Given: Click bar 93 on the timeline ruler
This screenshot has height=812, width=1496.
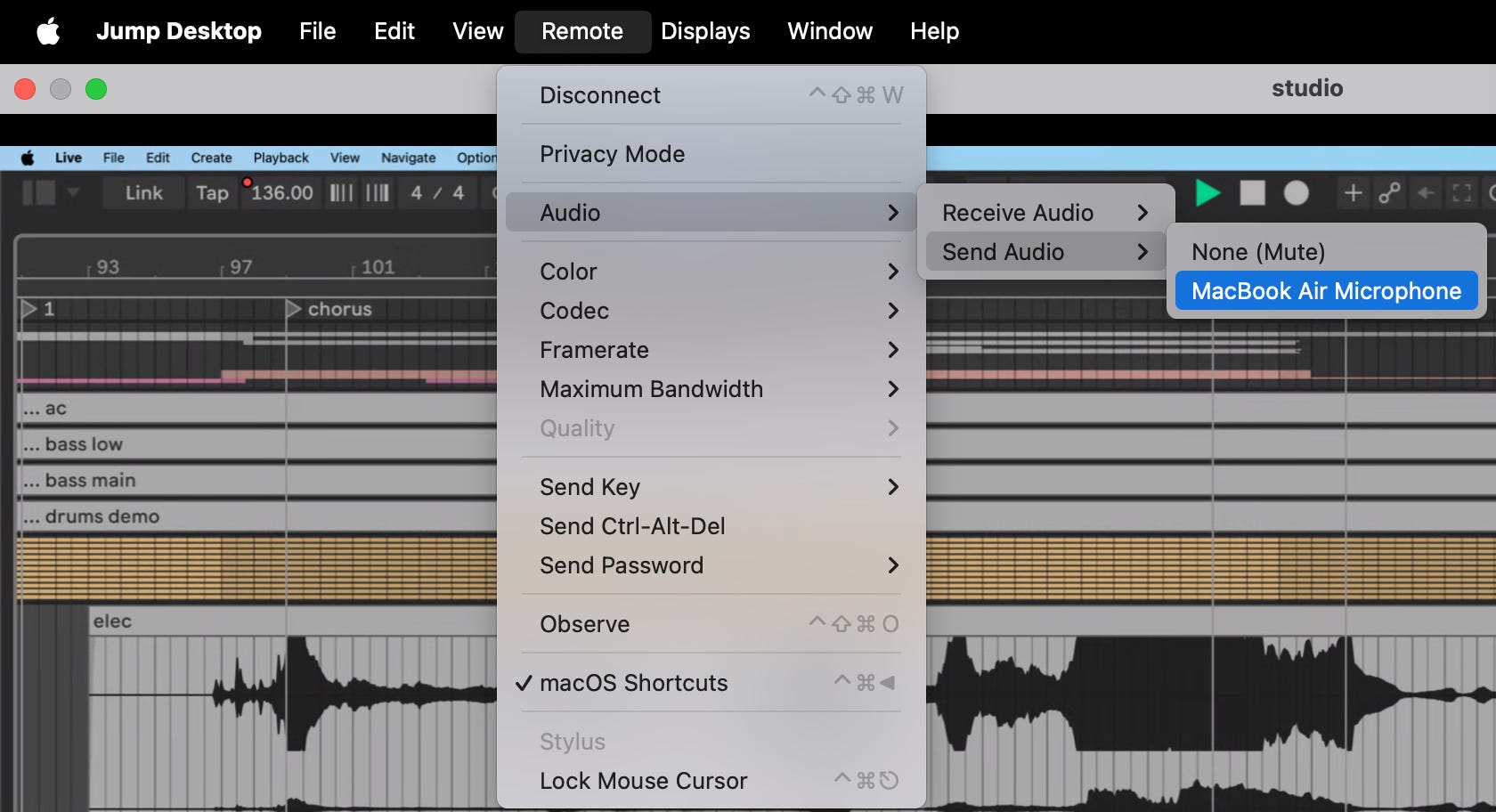Looking at the screenshot, I should [x=108, y=267].
